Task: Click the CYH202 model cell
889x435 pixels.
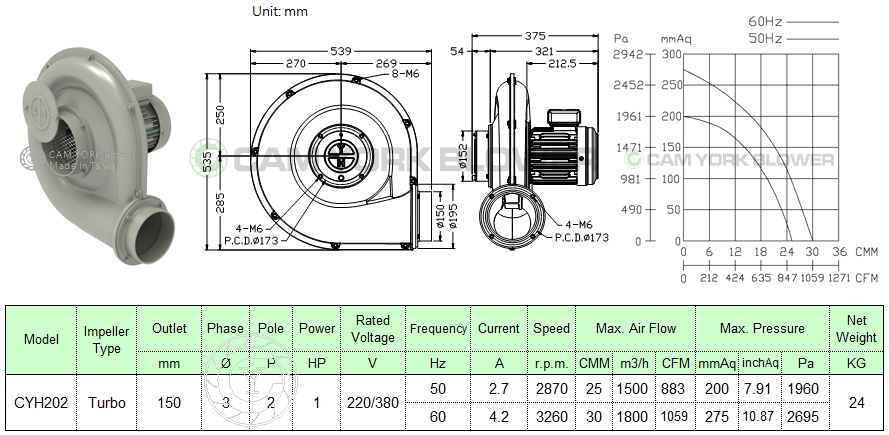Action: click(x=41, y=403)
